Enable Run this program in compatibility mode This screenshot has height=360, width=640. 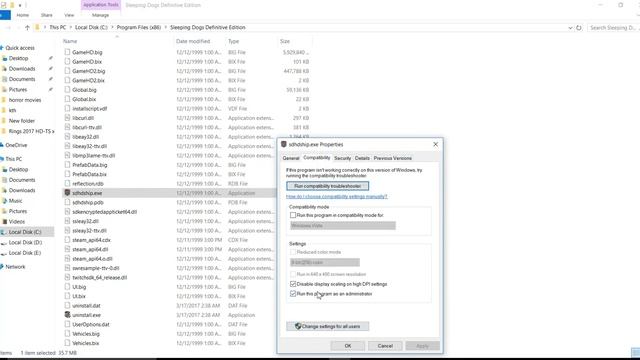pos(293,215)
